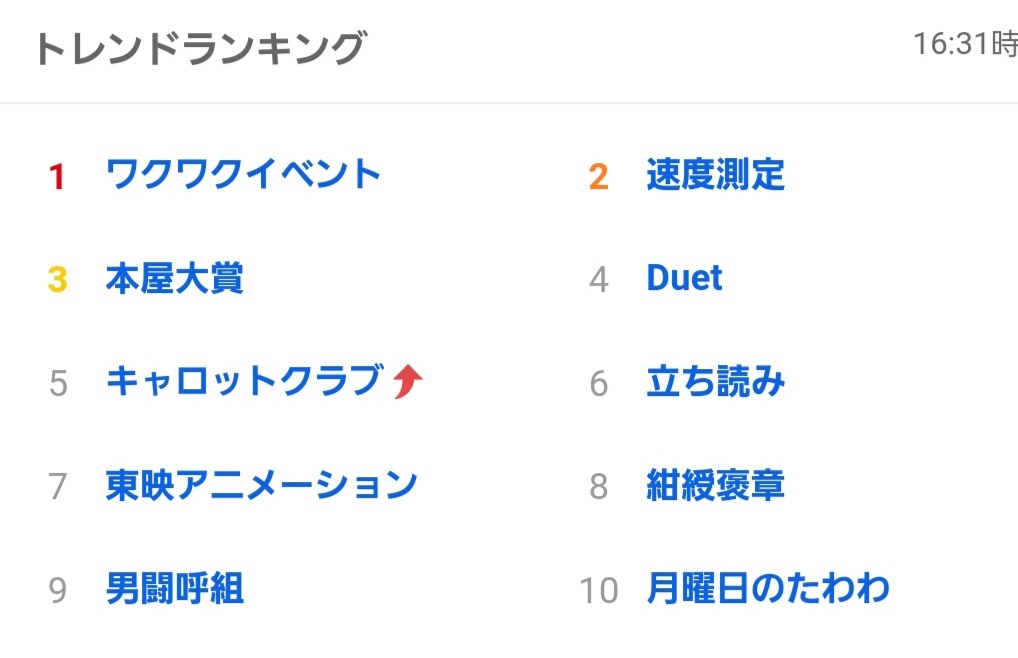Click the orange rank number 2
This screenshot has height=658, width=1018.
click(599, 177)
